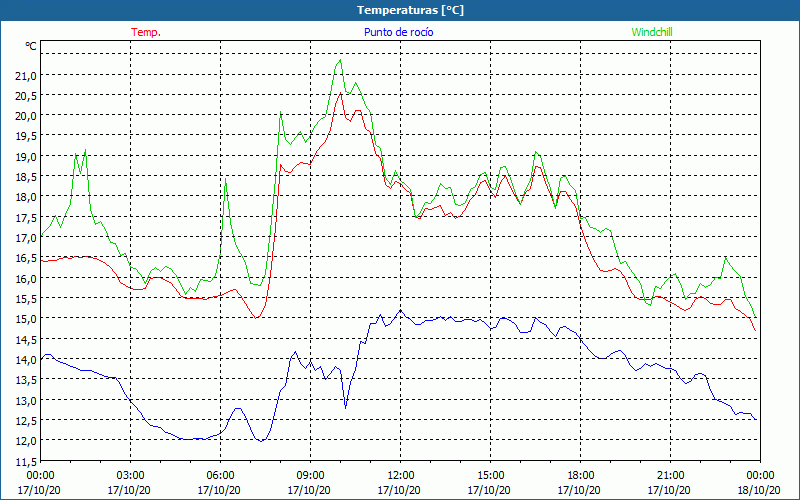Click the 20,0 value on the y-axis
Viewport: 800px width, 500px height.
(26, 116)
